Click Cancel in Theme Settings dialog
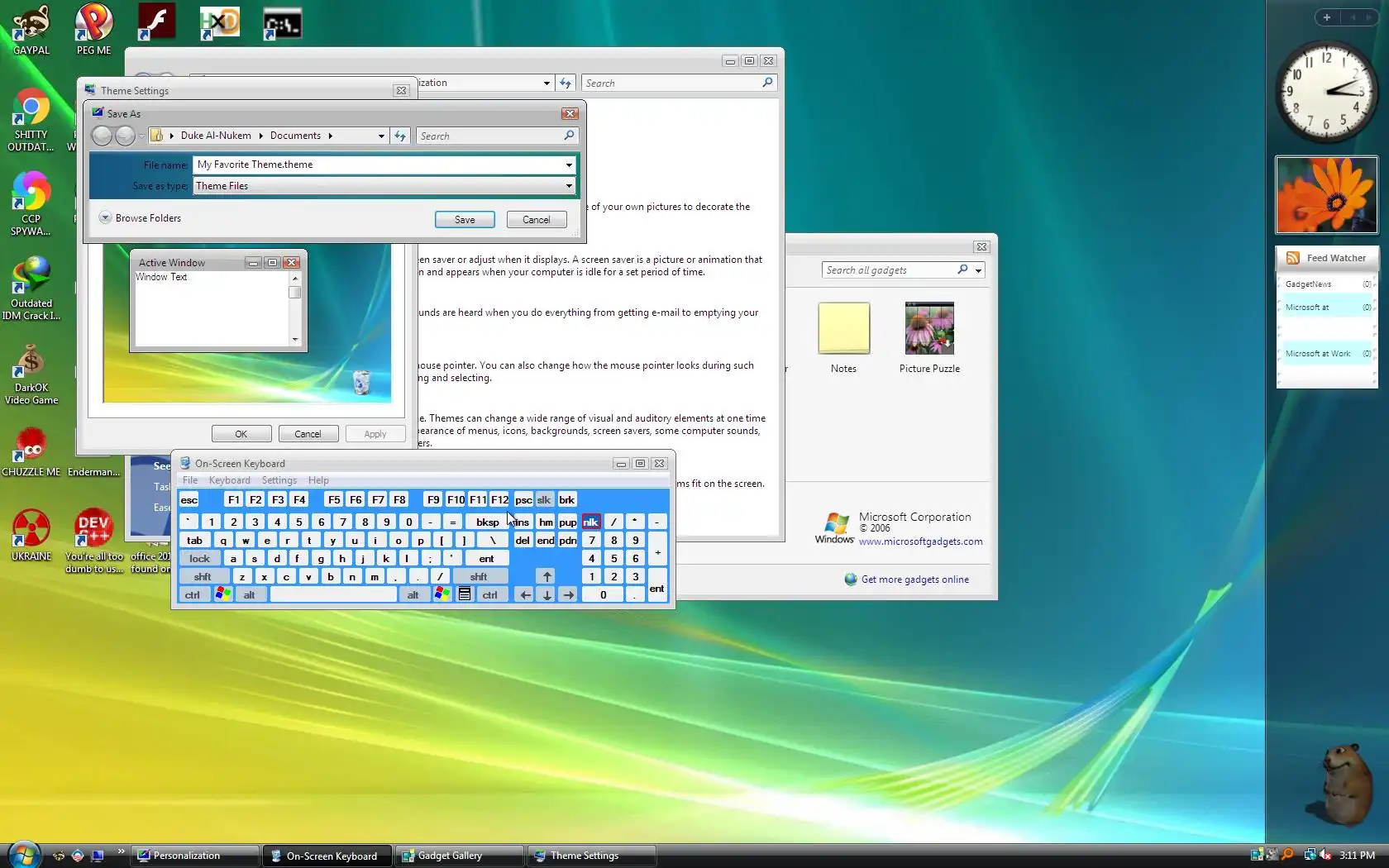Viewport: 1389px width, 868px height. [x=308, y=433]
